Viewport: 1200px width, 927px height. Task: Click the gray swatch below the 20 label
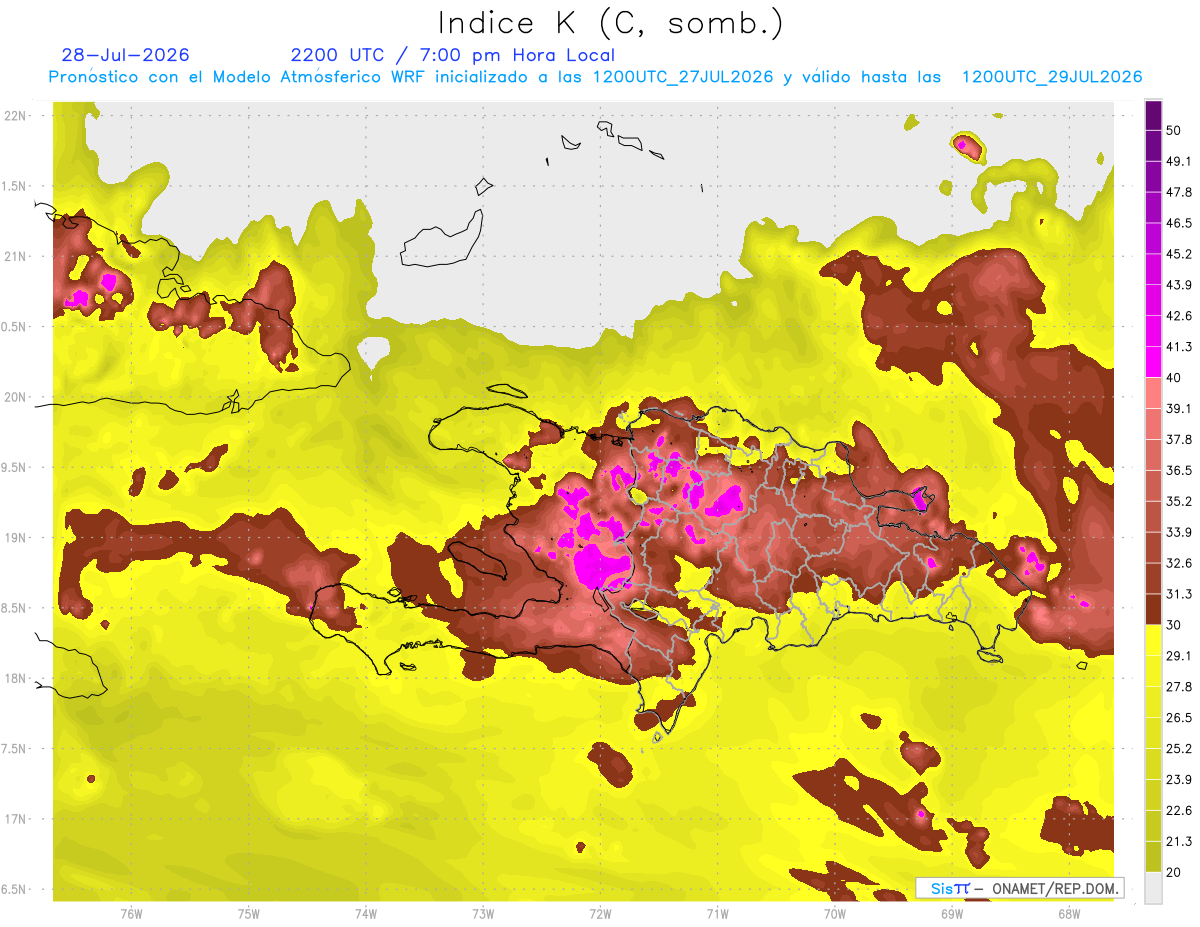point(1153,887)
